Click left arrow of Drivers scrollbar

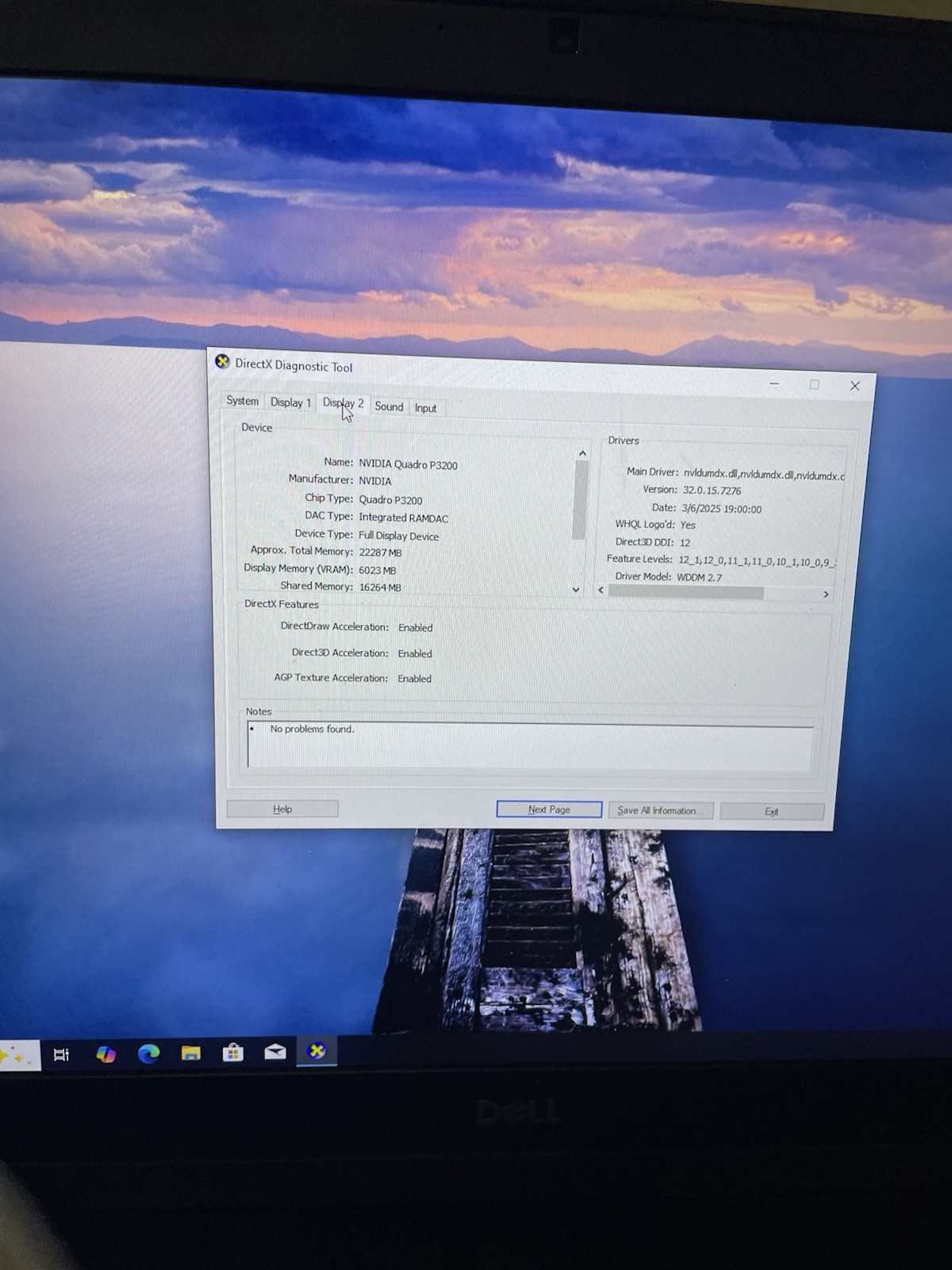point(601,591)
